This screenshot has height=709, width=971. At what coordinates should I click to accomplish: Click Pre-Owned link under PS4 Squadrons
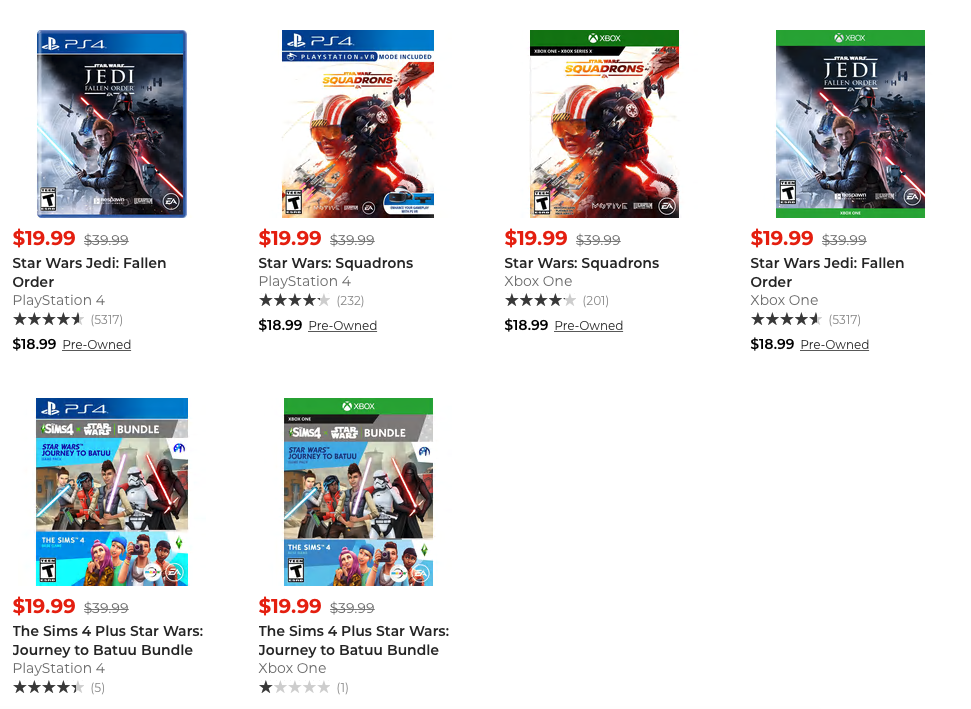(x=342, y=326)
